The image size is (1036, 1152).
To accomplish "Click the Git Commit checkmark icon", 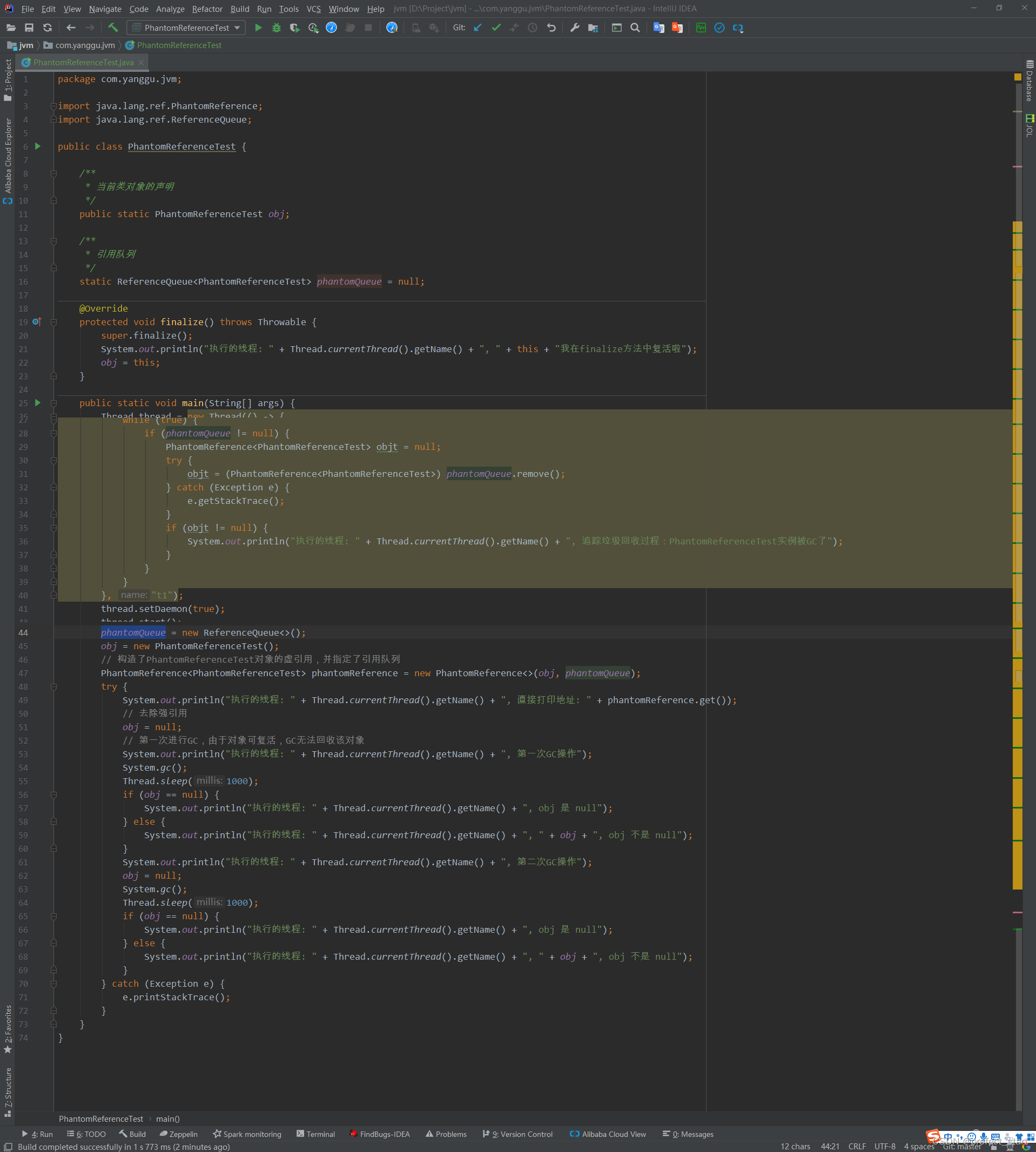I will tap(496, 28).
